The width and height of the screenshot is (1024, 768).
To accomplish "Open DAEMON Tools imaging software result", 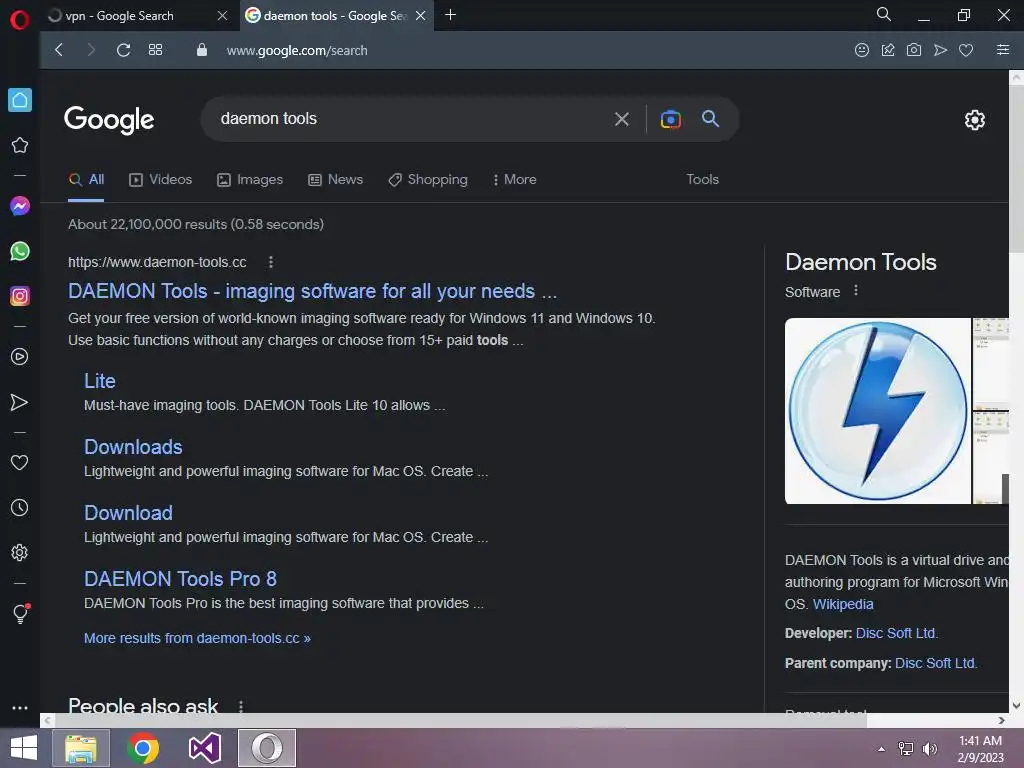I will 313,291.
